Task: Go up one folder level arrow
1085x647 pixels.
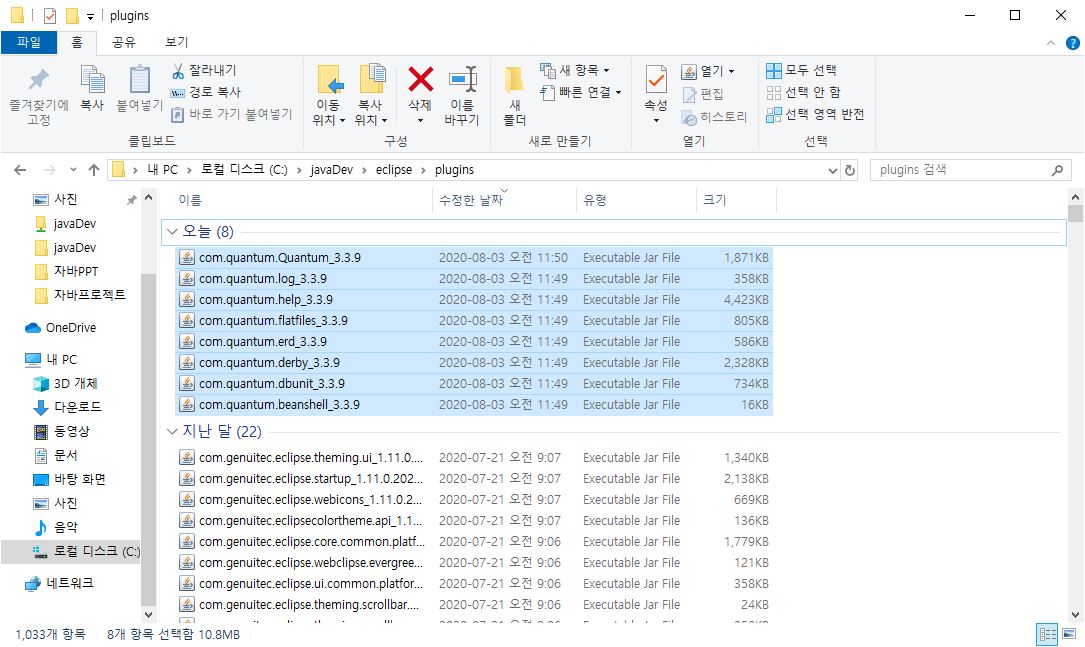Action: (94, 170)
